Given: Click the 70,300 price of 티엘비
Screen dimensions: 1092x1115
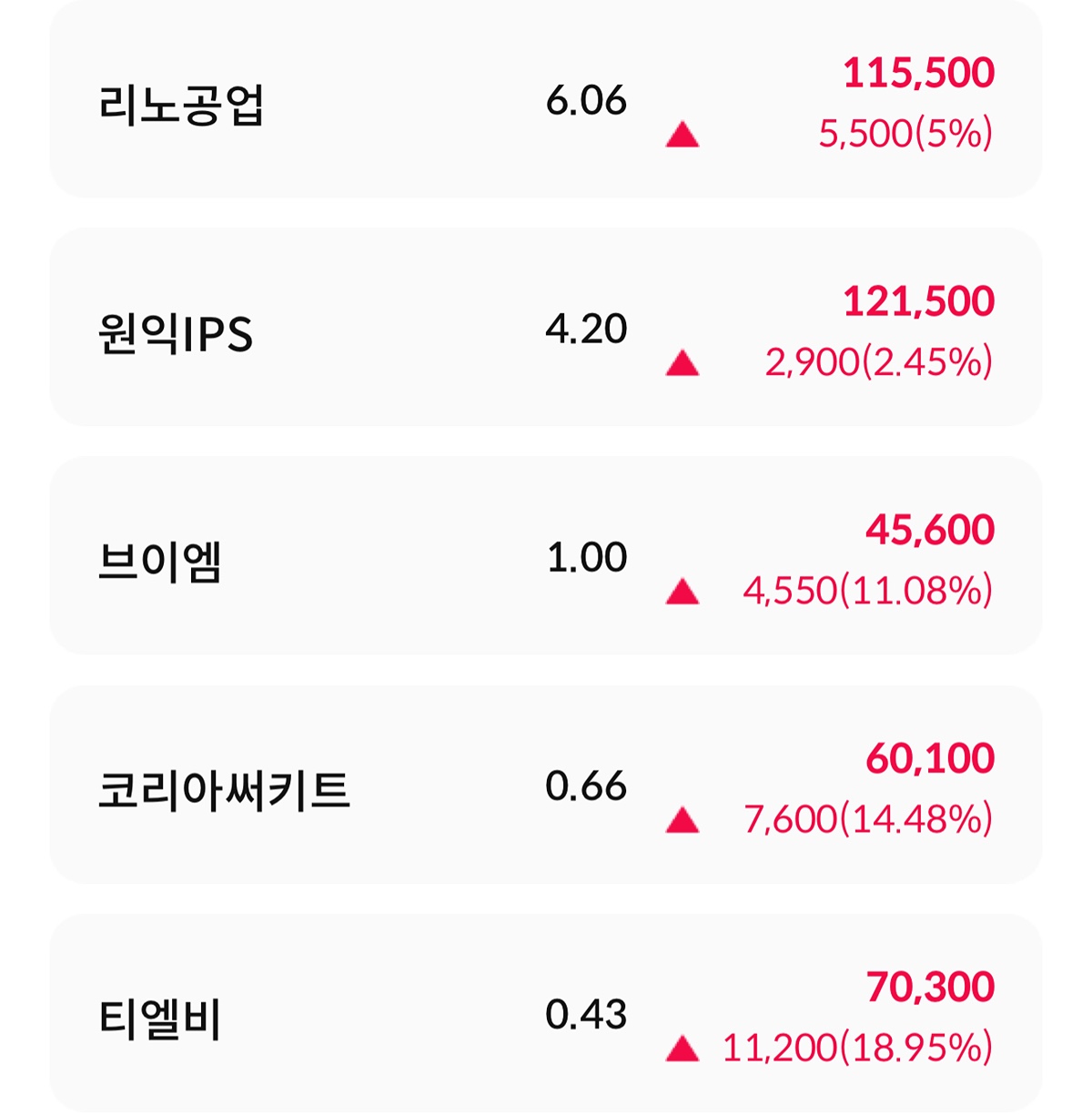Looking at the screenshot, I should pyautogui.click(x=930, y=988).
